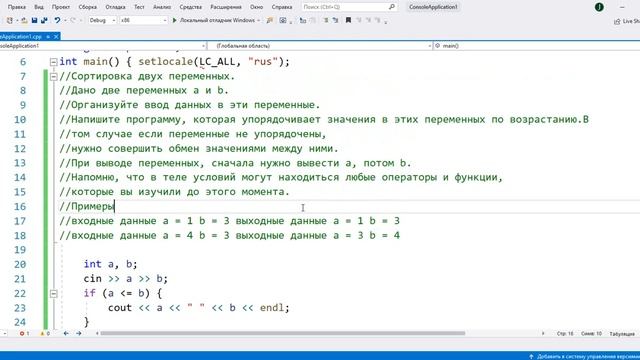Click comment "//Сортировка двух переменных."
640x360 pixels.
click(147, 77)
